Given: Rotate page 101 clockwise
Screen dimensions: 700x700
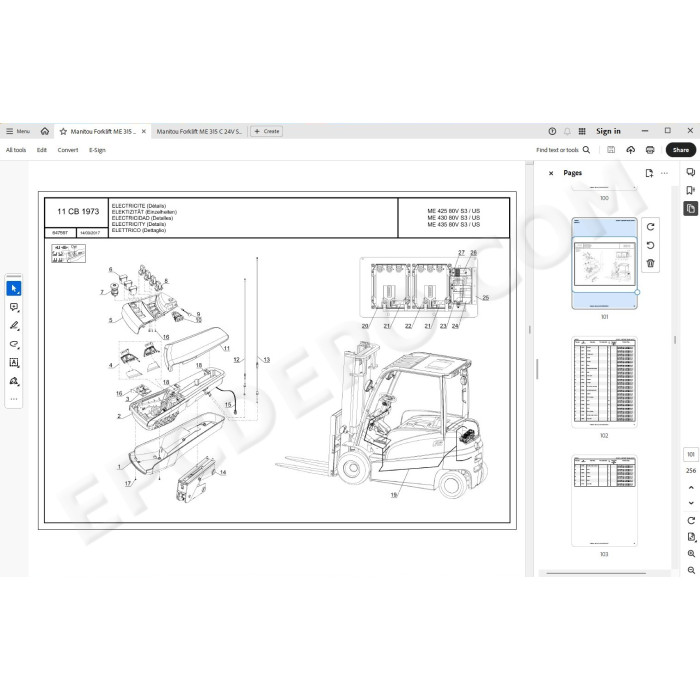Looking at the screenshot, I should pyautogui.click(x=650, y=227).
